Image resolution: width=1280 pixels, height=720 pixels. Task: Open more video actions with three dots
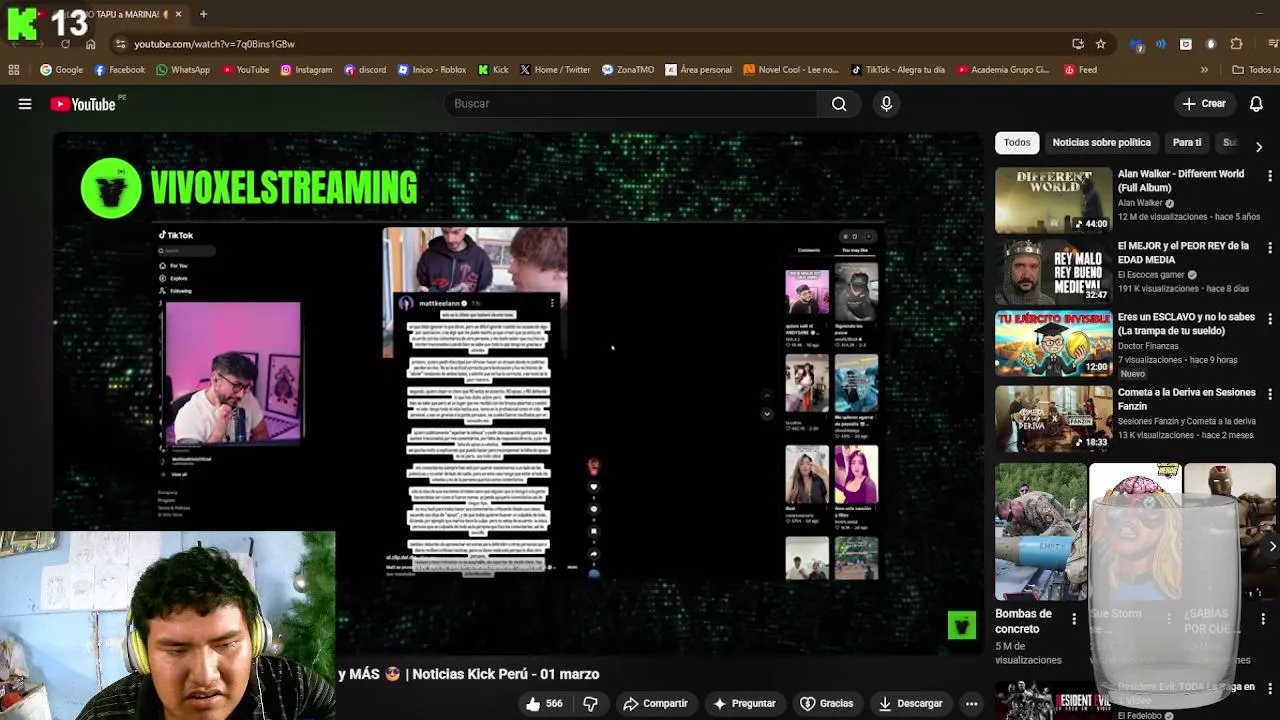[971, 704]
